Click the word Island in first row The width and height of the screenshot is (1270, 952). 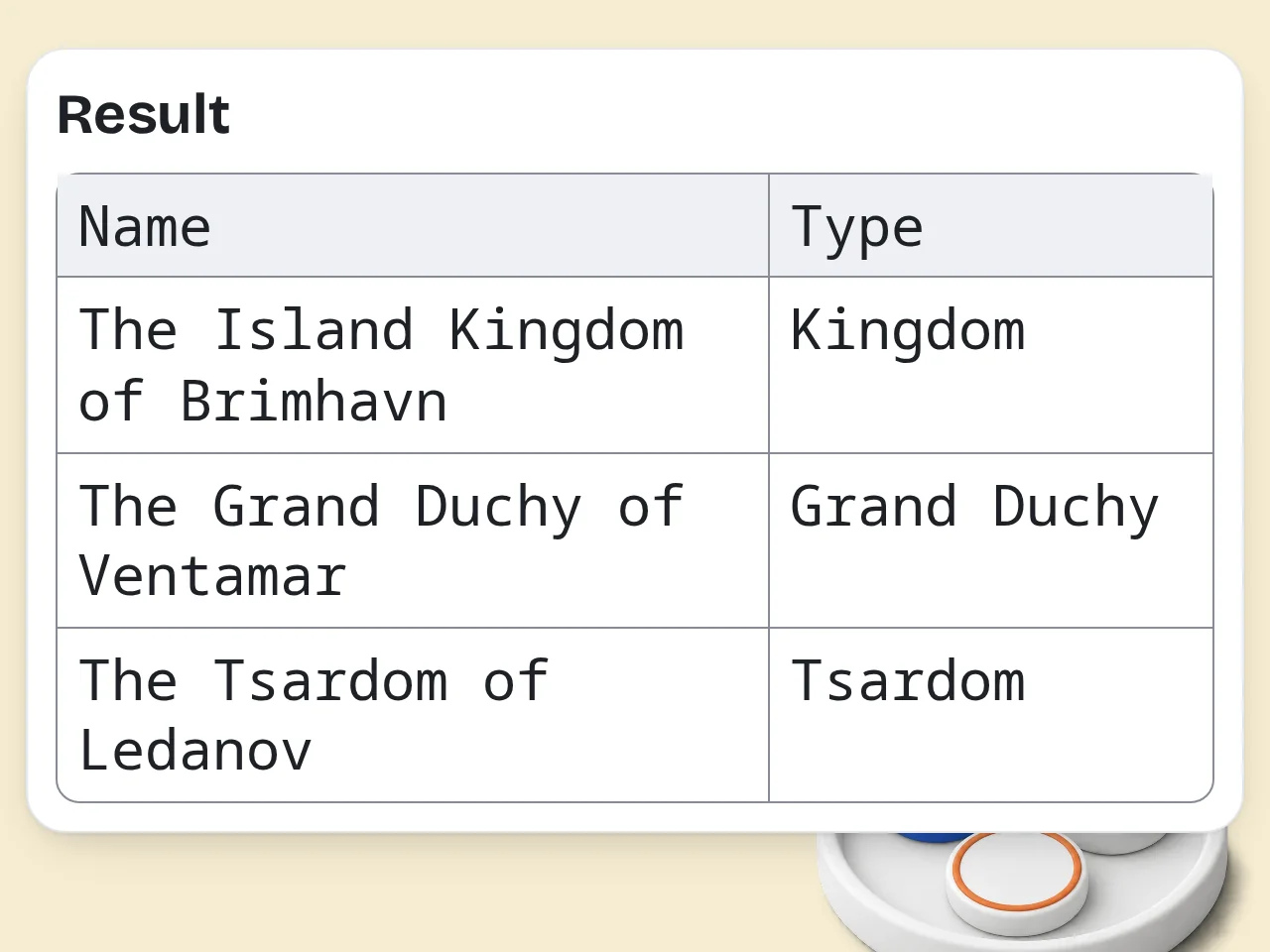coord(314,330)
